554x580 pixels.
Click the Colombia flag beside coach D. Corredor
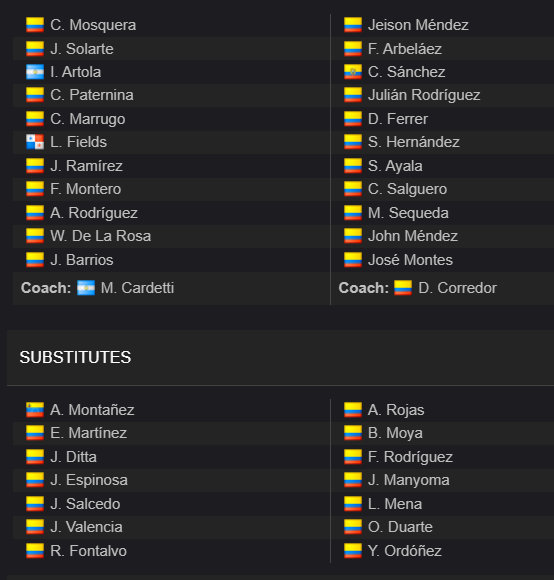pyautogui.click(x=403, y=288)
